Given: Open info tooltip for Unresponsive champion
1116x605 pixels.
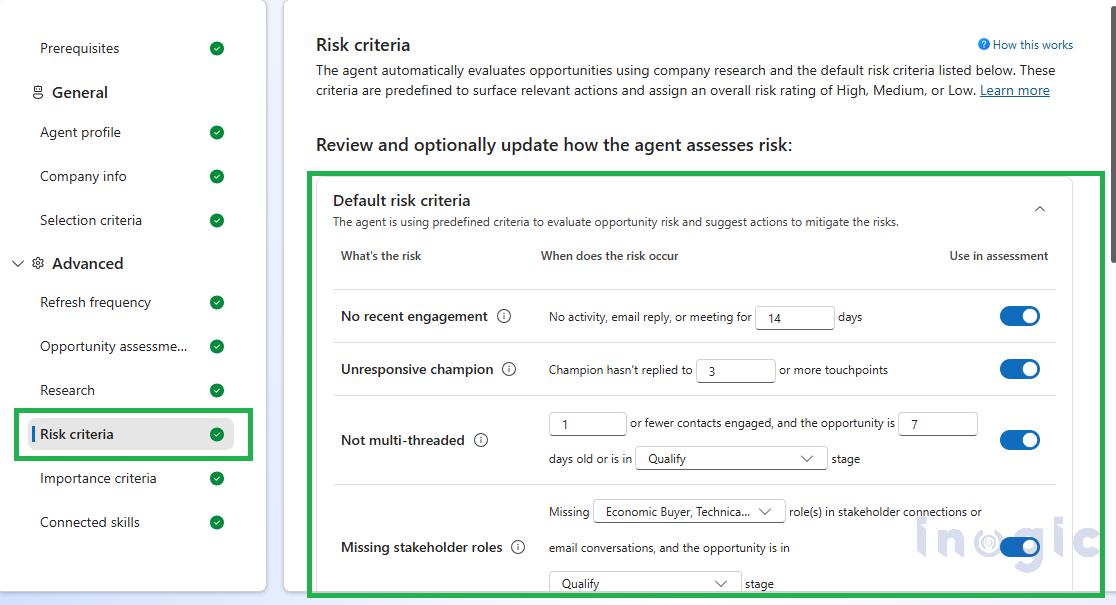Looking at the screenshot, I should [509, 369].
